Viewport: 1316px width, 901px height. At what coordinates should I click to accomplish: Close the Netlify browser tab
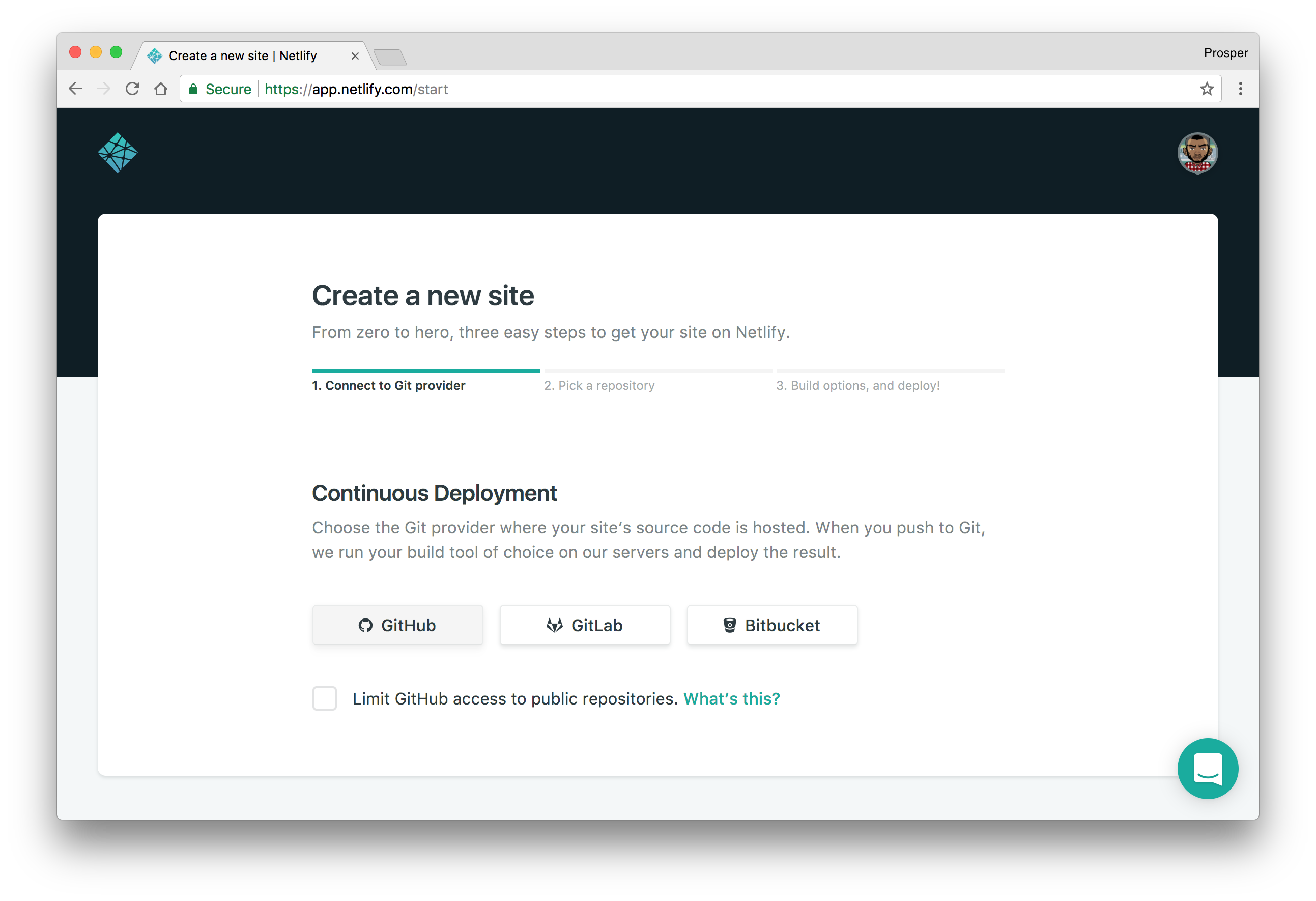point(355,56)
